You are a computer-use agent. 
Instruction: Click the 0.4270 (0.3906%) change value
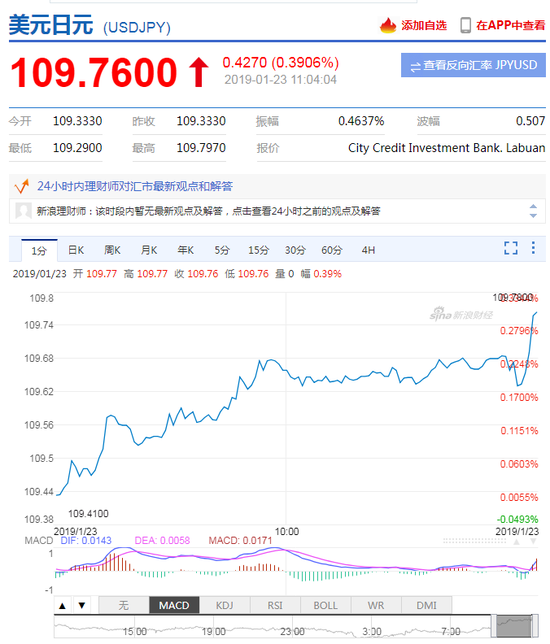click(x=281, y=62)
